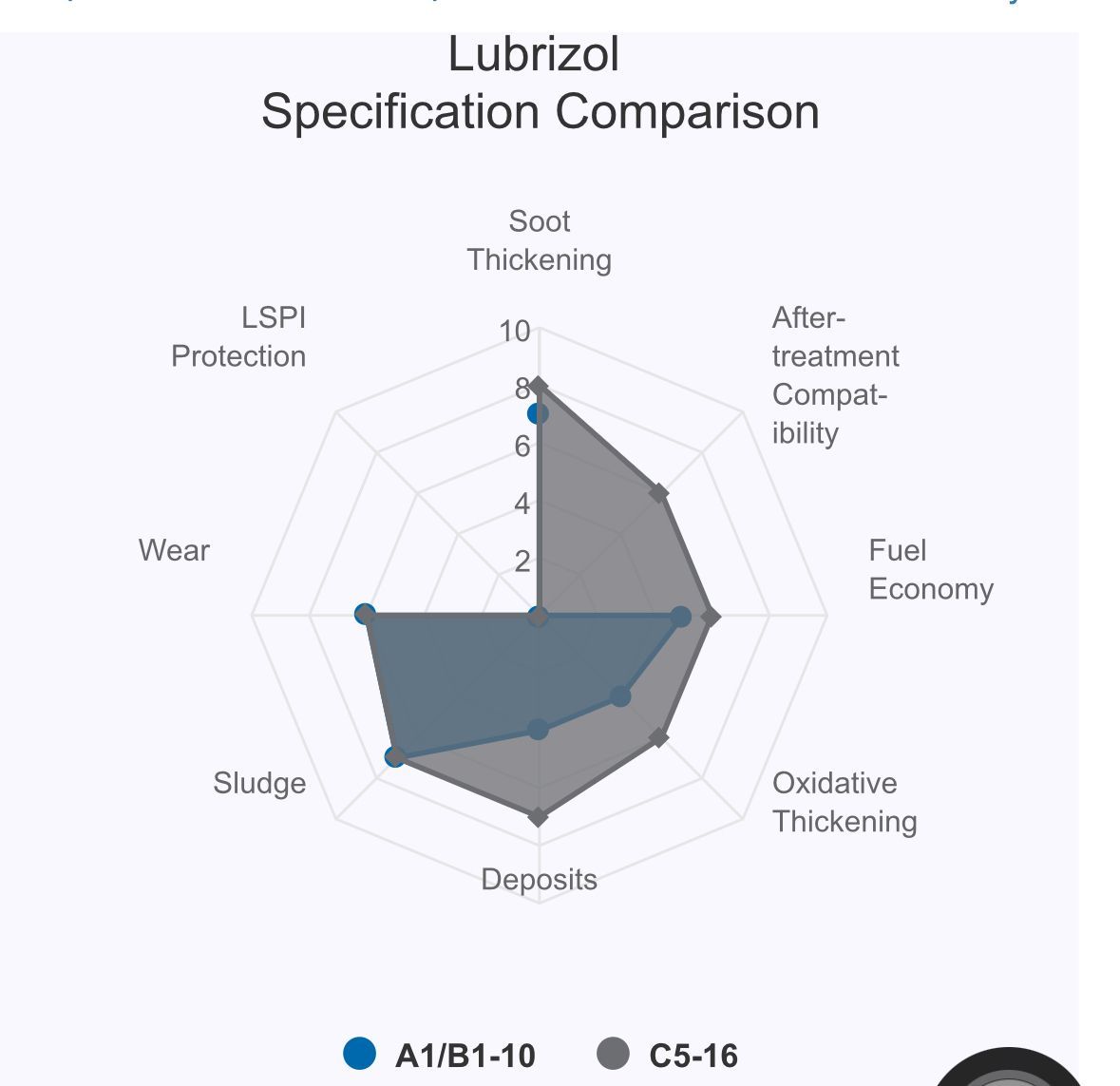Click the C5-16 Oxidative Thickening diamond point
1120x1086 pixels.
click(659, 737)
